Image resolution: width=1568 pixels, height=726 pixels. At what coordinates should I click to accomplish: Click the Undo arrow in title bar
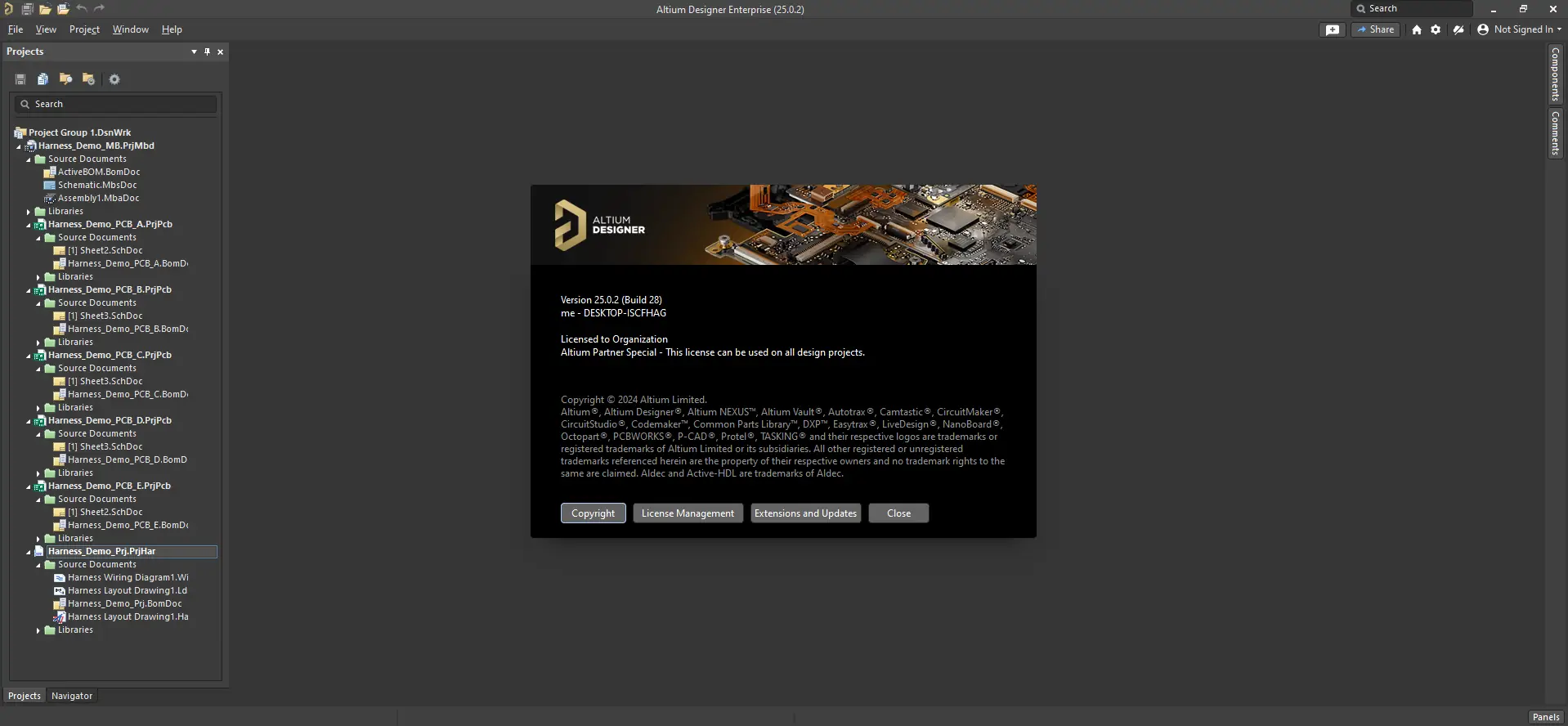(82, 9)
